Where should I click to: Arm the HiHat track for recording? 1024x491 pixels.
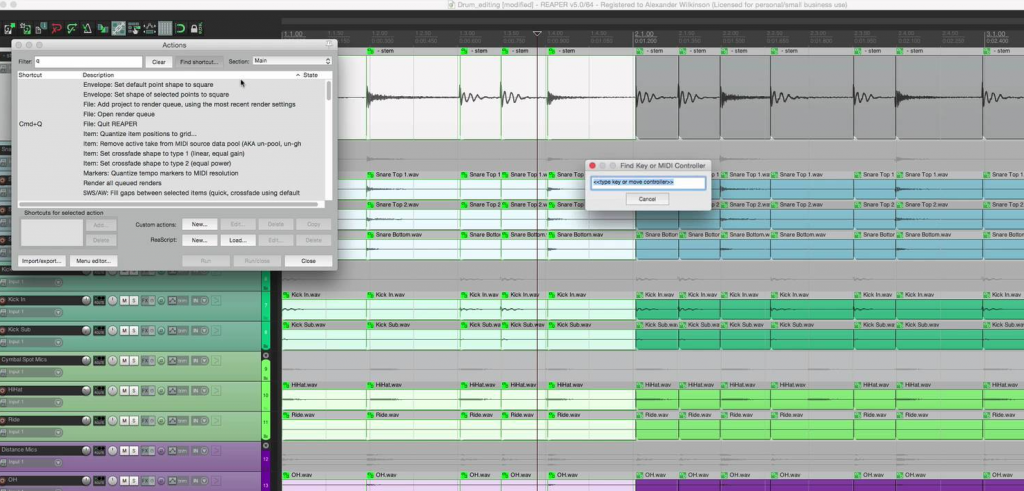coord(3,390)
